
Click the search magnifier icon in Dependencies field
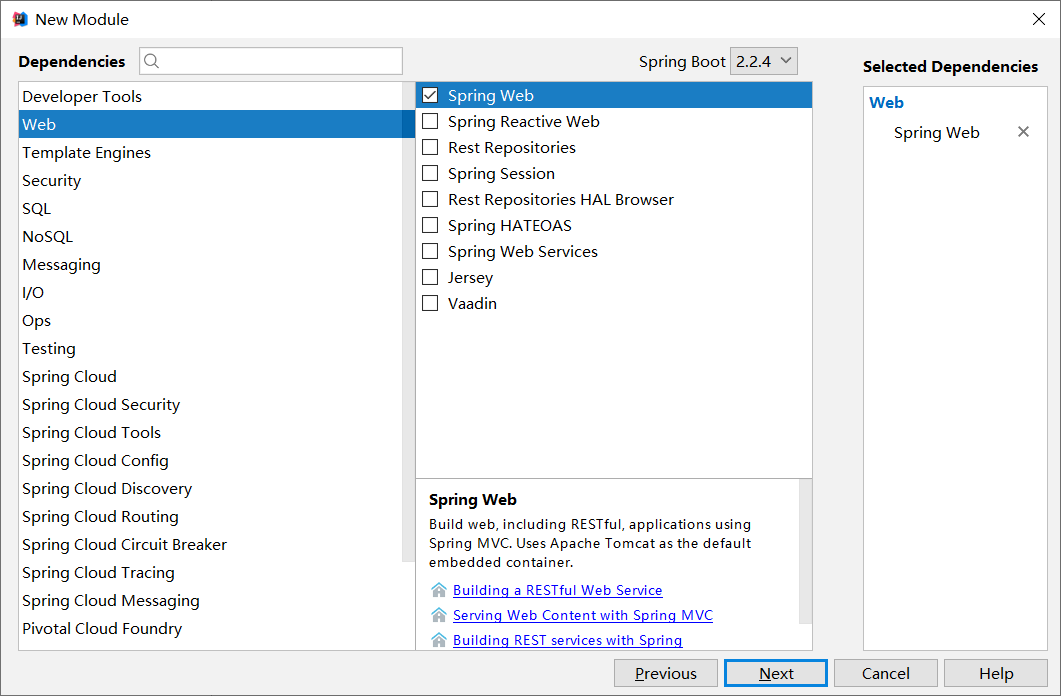(x=152, y=61)
